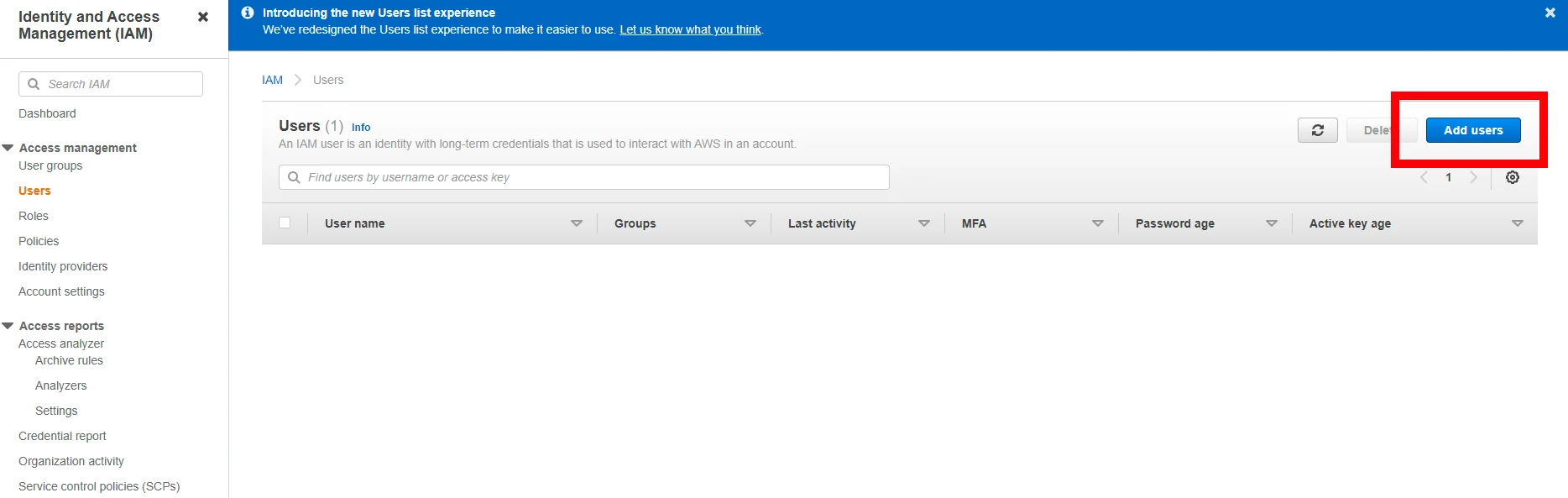Click the Add users button

point(1473,130)
